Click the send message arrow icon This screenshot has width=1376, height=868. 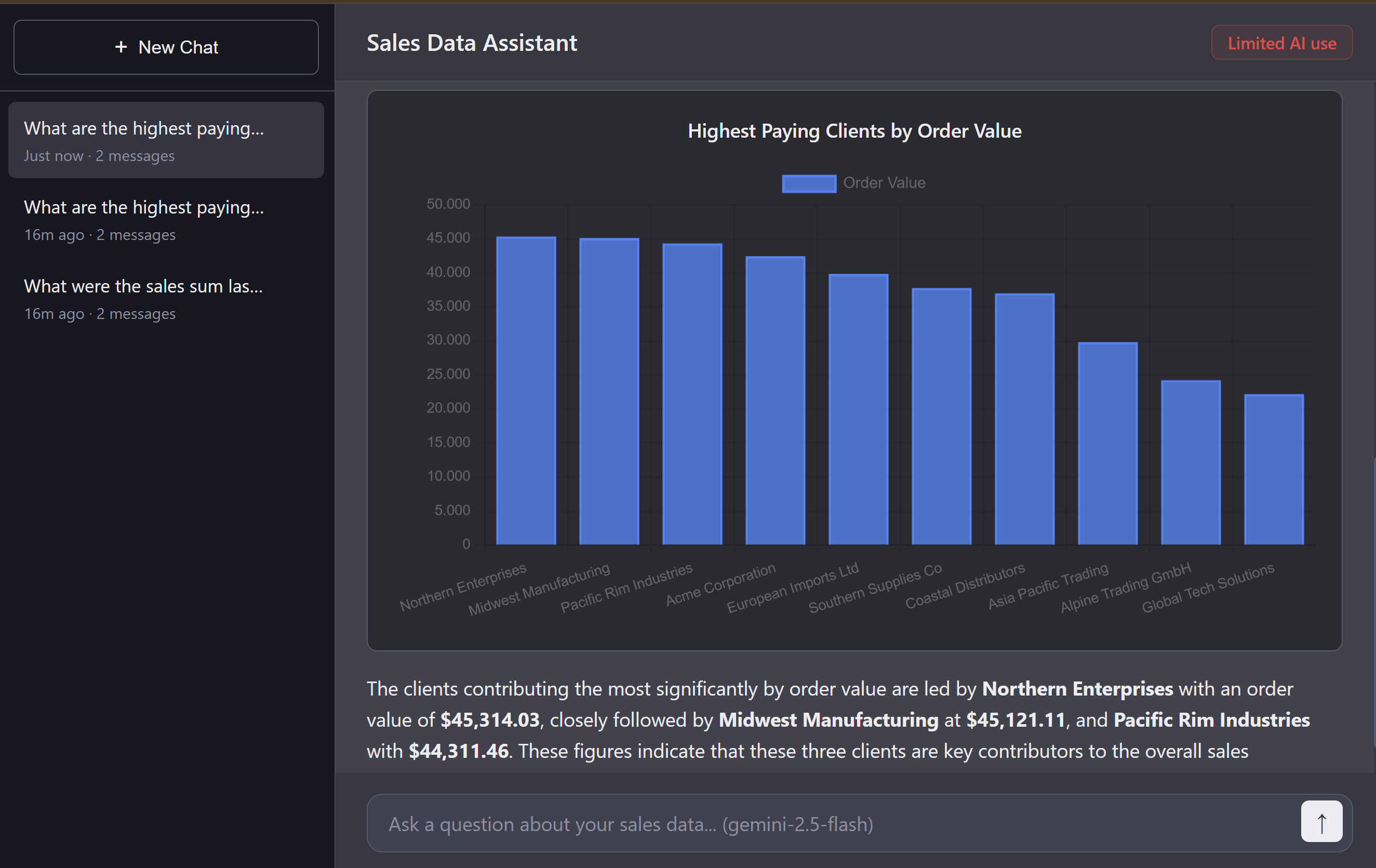coord(1320,822)
